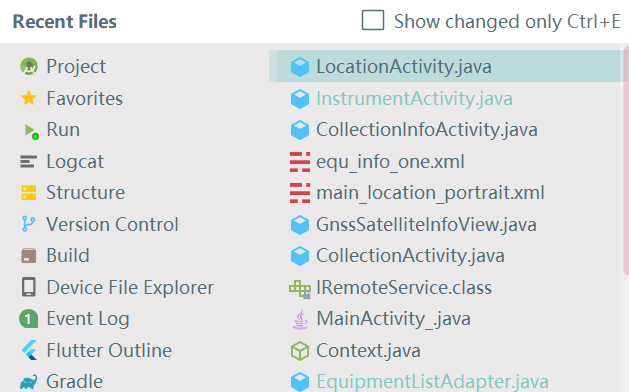Click the Logcat lines icon

(28, 162)
